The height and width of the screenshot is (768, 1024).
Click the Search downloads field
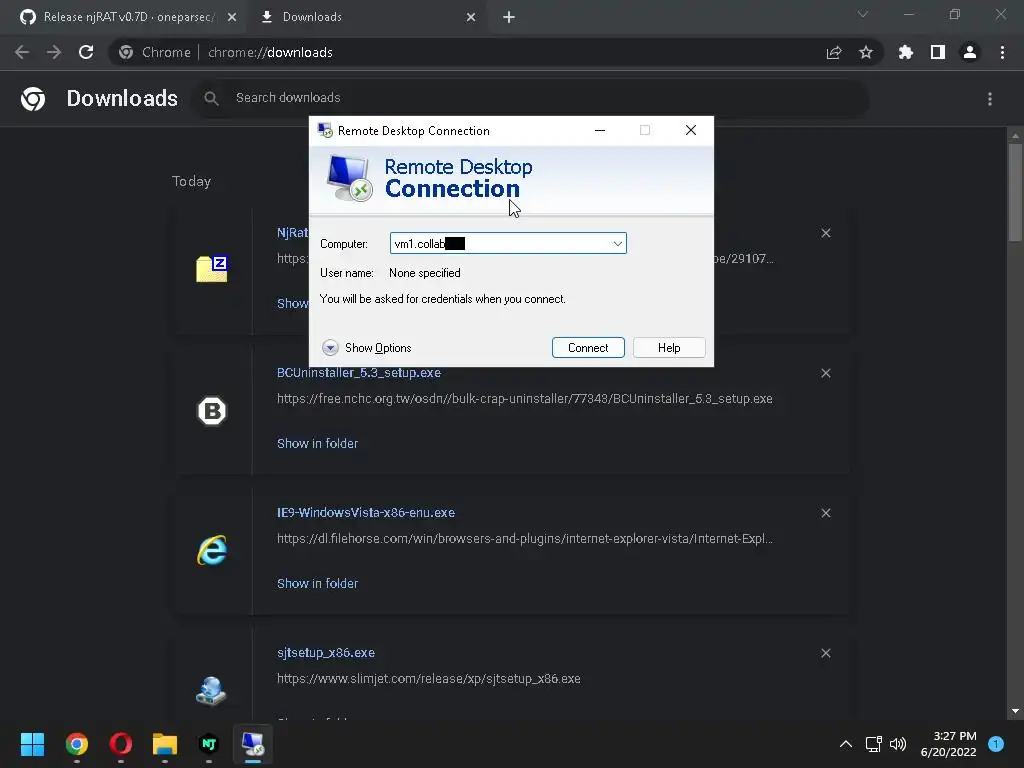pyautogui.click(x=532, y=98)
